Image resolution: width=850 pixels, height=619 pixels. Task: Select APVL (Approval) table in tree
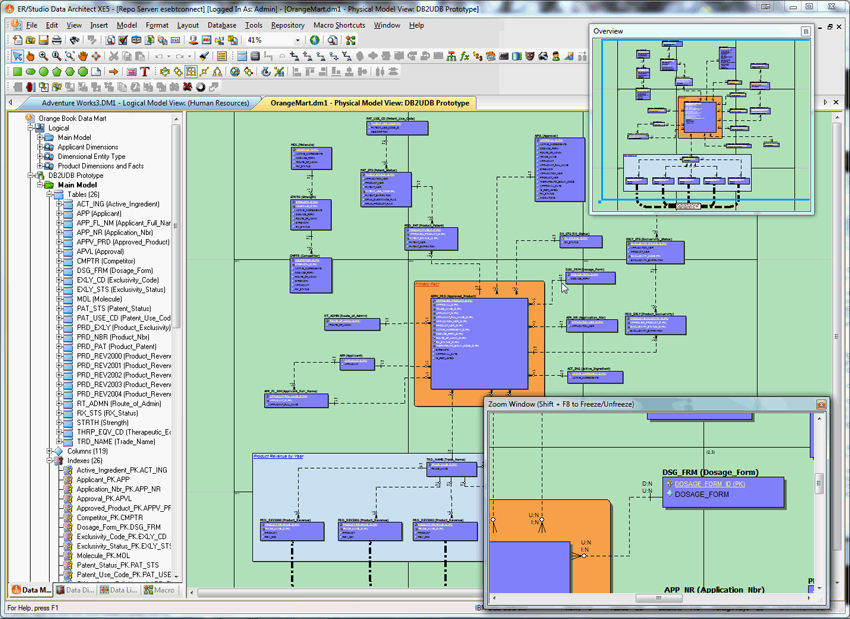point(100,252)
